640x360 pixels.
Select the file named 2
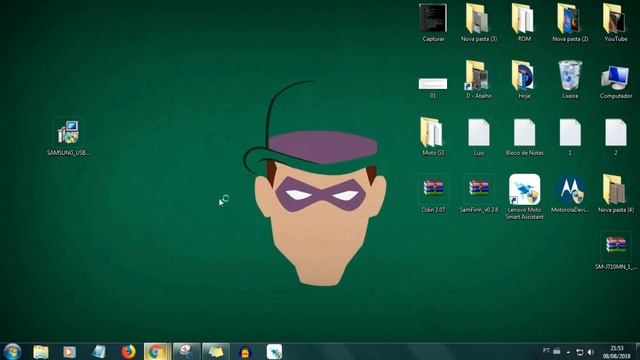coord(616,137)
